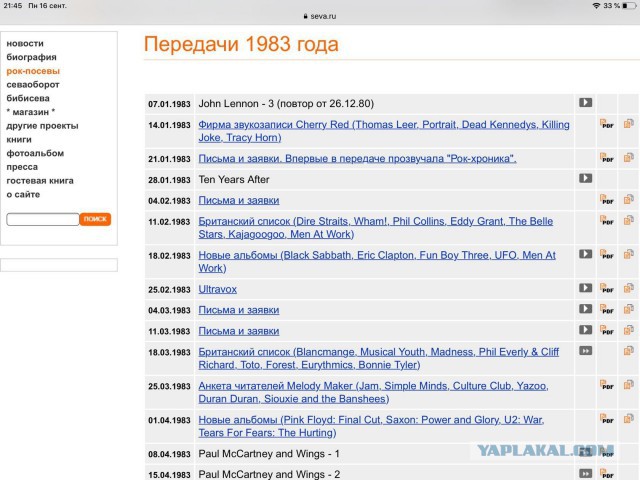Open the другие проекты menu item
Image resolution: width=640 pixels, height=480 pixels.
(42, 126)
